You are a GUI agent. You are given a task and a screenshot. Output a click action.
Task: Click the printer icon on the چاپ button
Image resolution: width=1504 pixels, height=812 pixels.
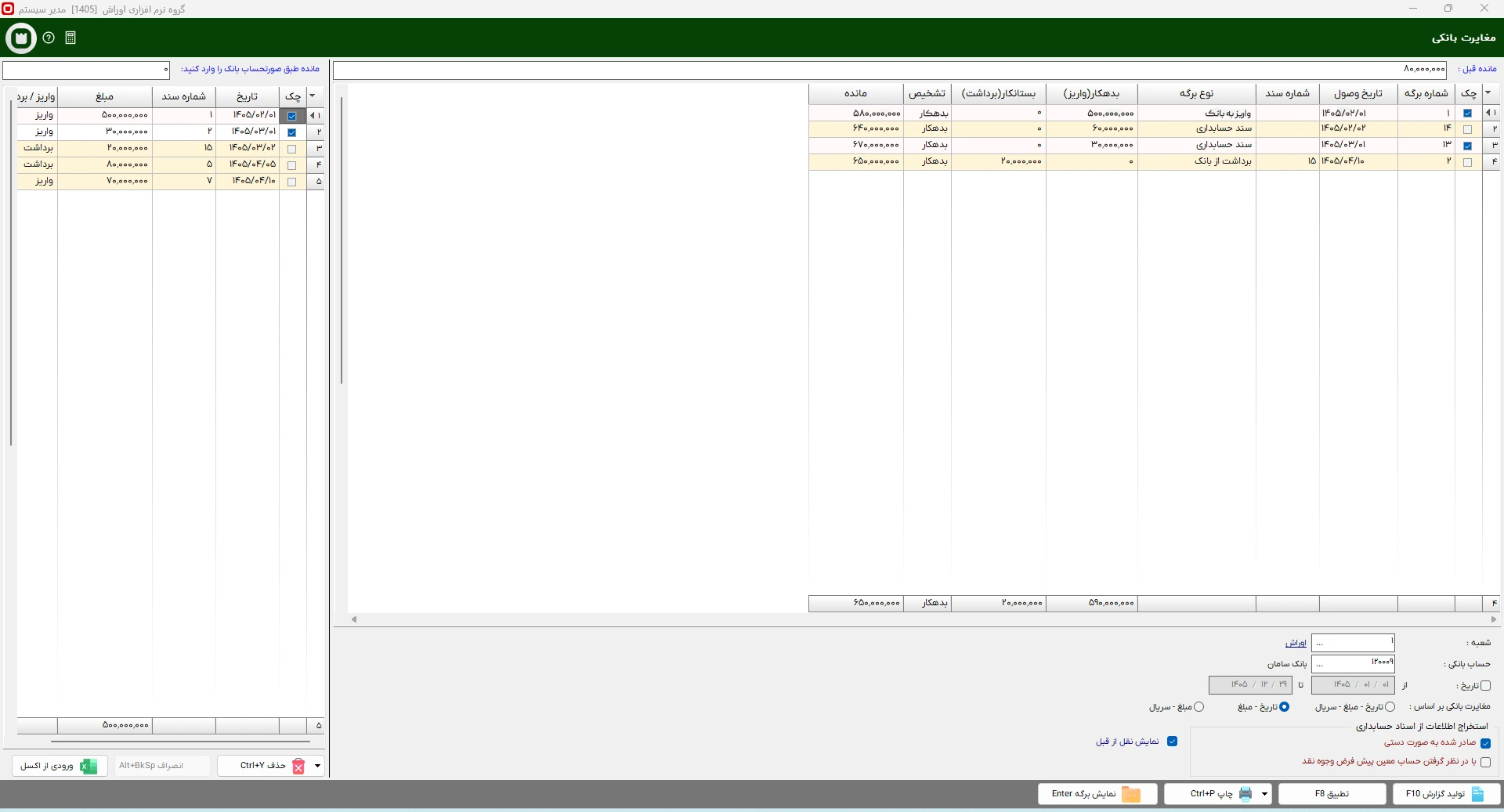pos(1245,794)
